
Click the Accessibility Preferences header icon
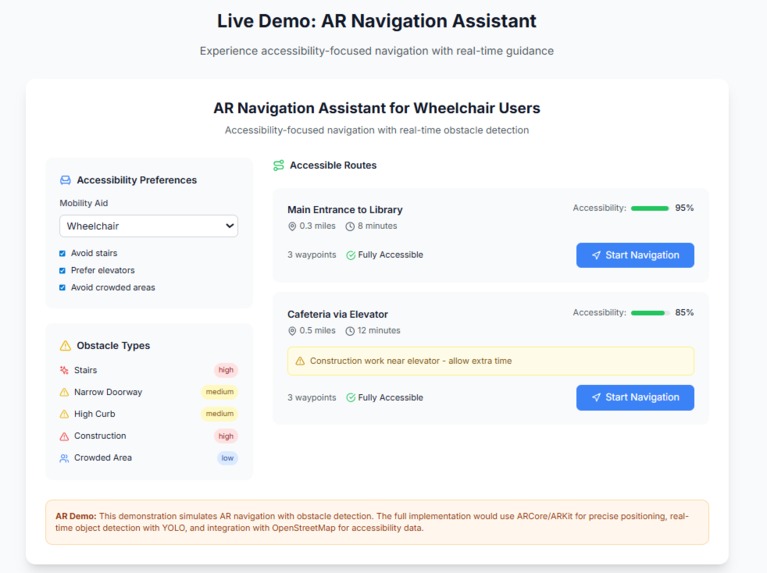pyautogui.click(x=65, y=180)
